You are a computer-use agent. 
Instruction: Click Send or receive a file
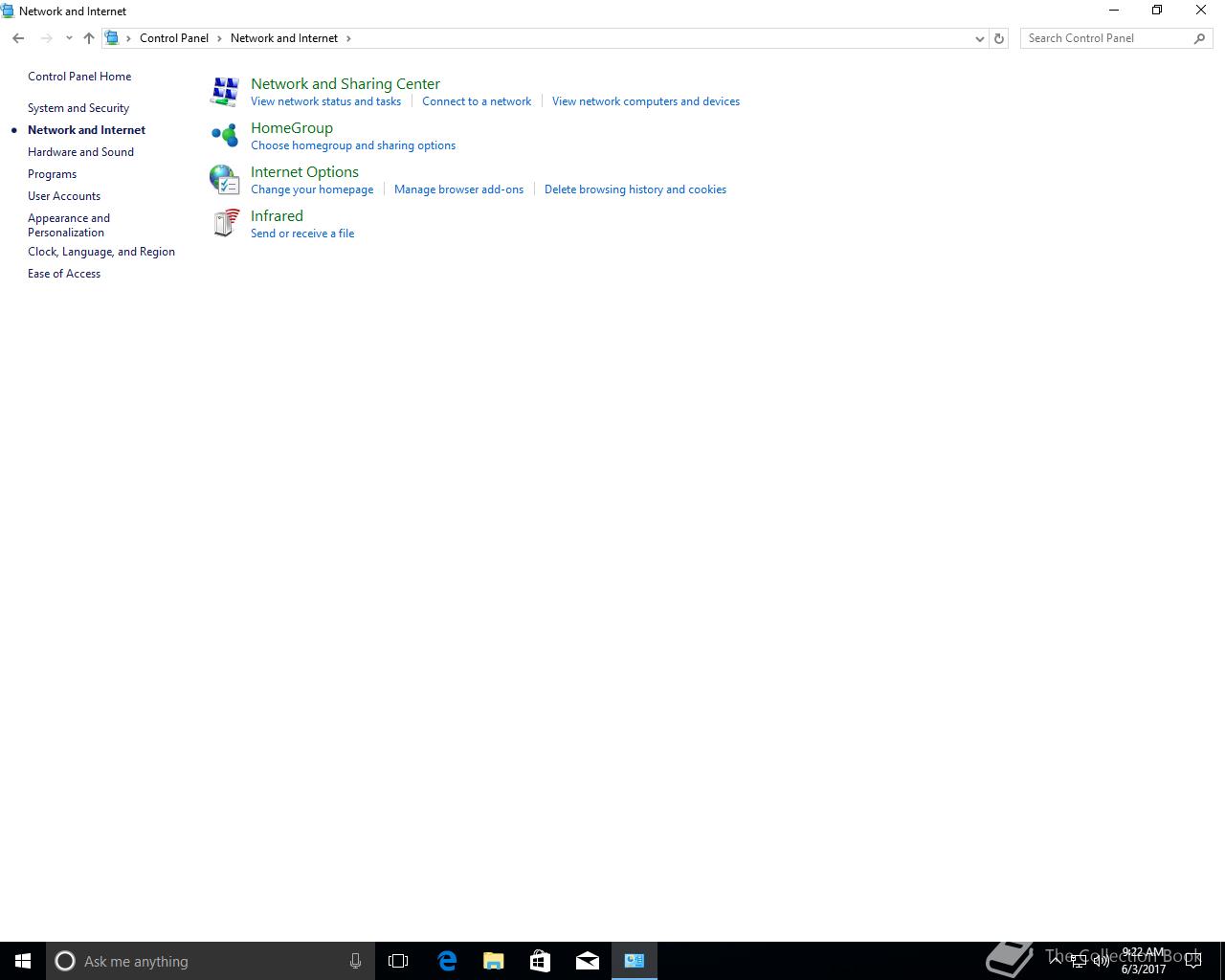point(302,234)
